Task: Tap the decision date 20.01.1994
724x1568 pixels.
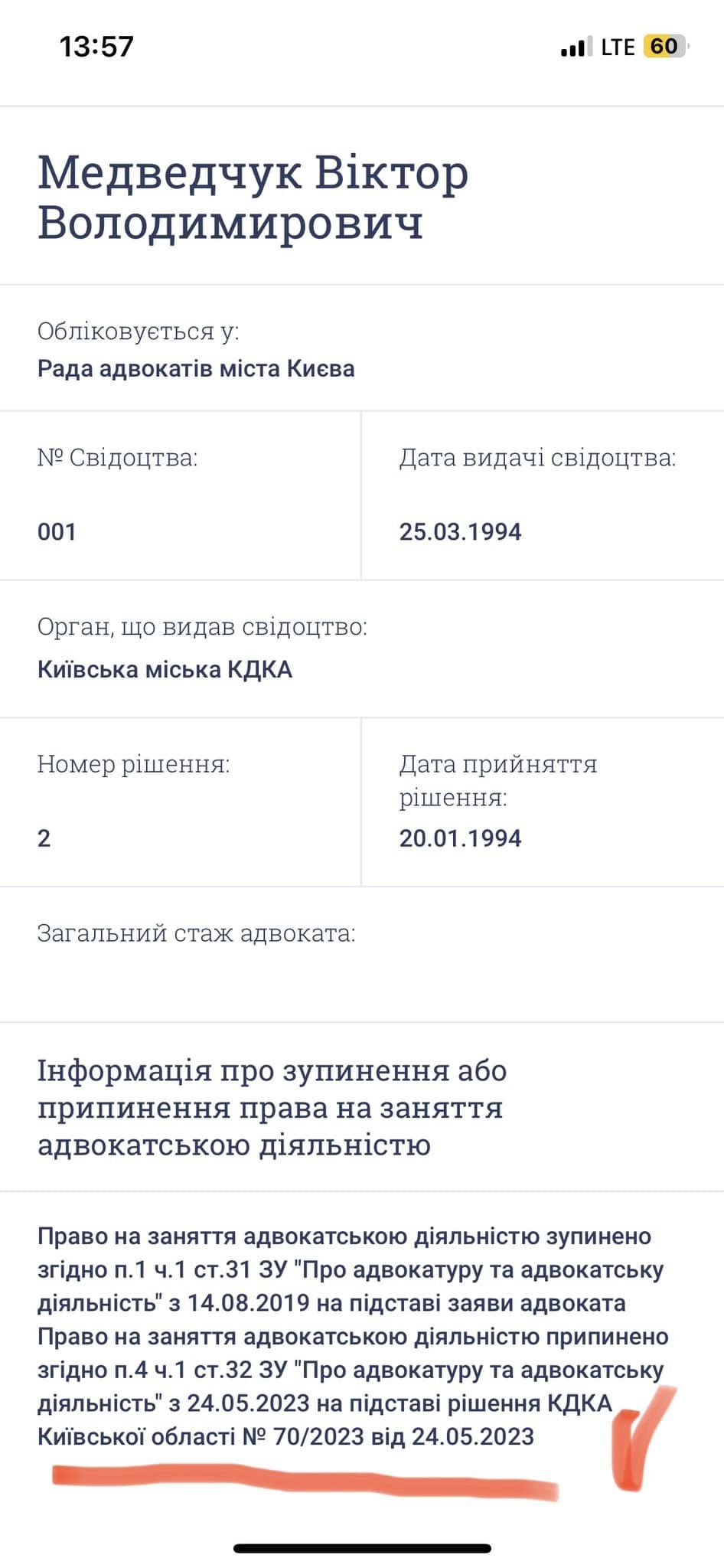Action: point(460,838)
